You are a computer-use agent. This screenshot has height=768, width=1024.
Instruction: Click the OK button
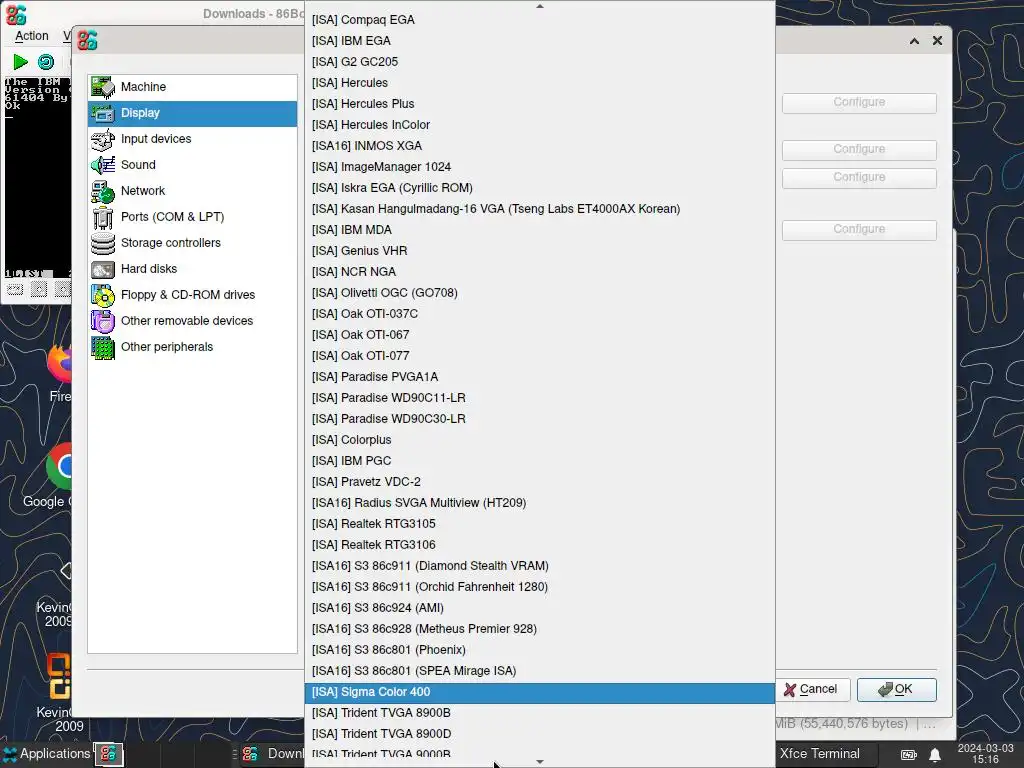coord(896,690)
